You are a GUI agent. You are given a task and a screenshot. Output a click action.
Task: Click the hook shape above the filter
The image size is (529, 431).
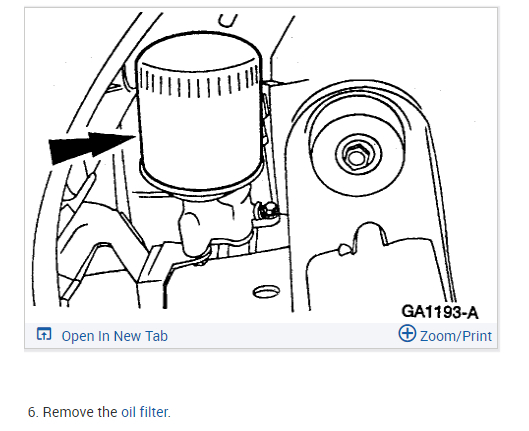click(x=227, y=20)
